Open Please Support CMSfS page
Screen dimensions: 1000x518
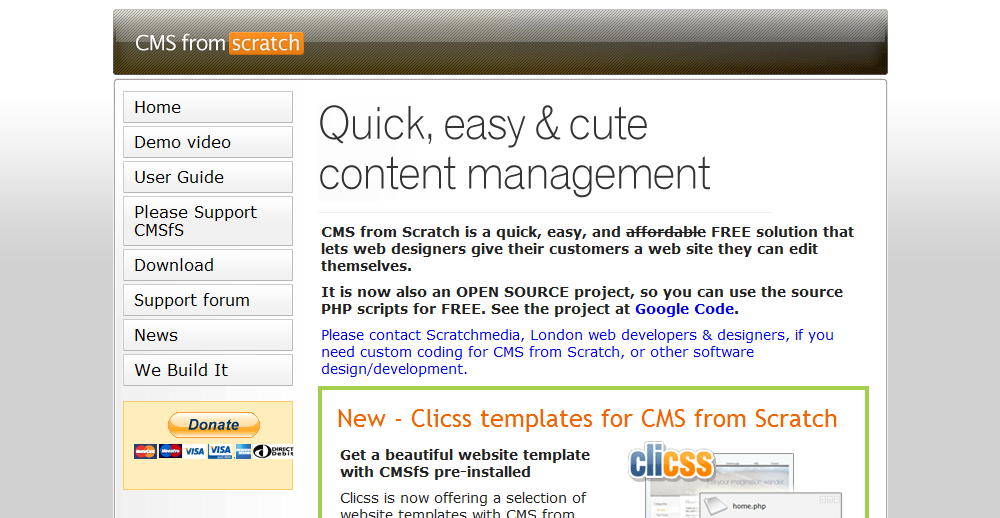(x=208, y=221)
